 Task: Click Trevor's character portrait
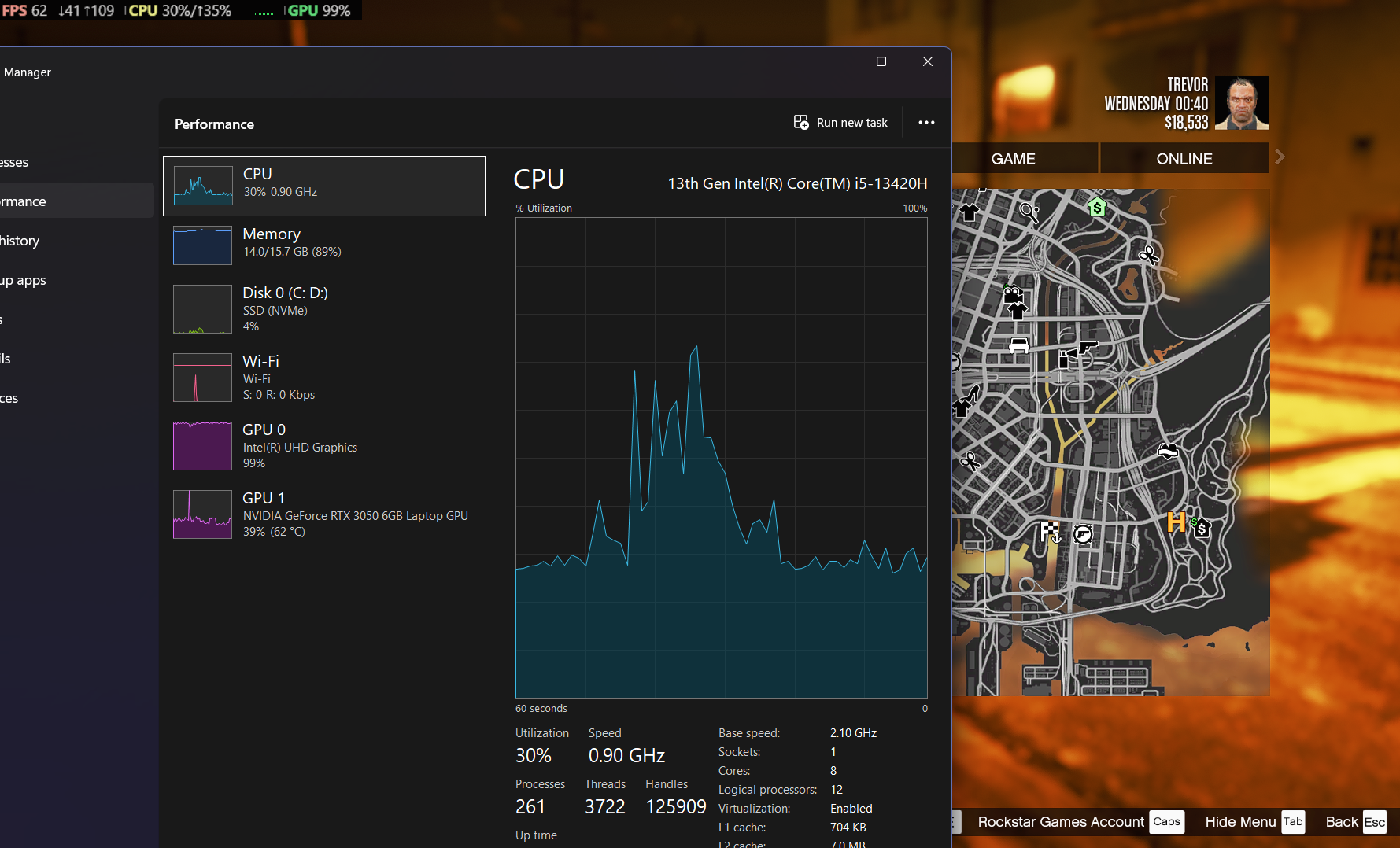[x=1242, y=103]
